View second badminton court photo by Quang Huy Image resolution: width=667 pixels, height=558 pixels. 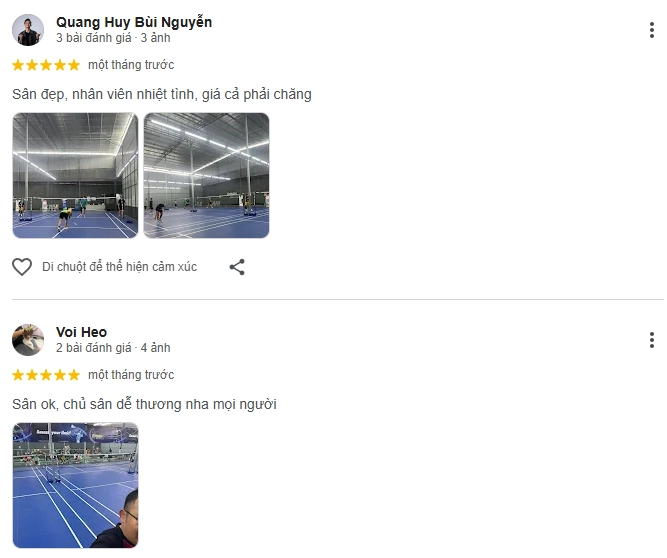pyautogui.click(x=206, y=176)
